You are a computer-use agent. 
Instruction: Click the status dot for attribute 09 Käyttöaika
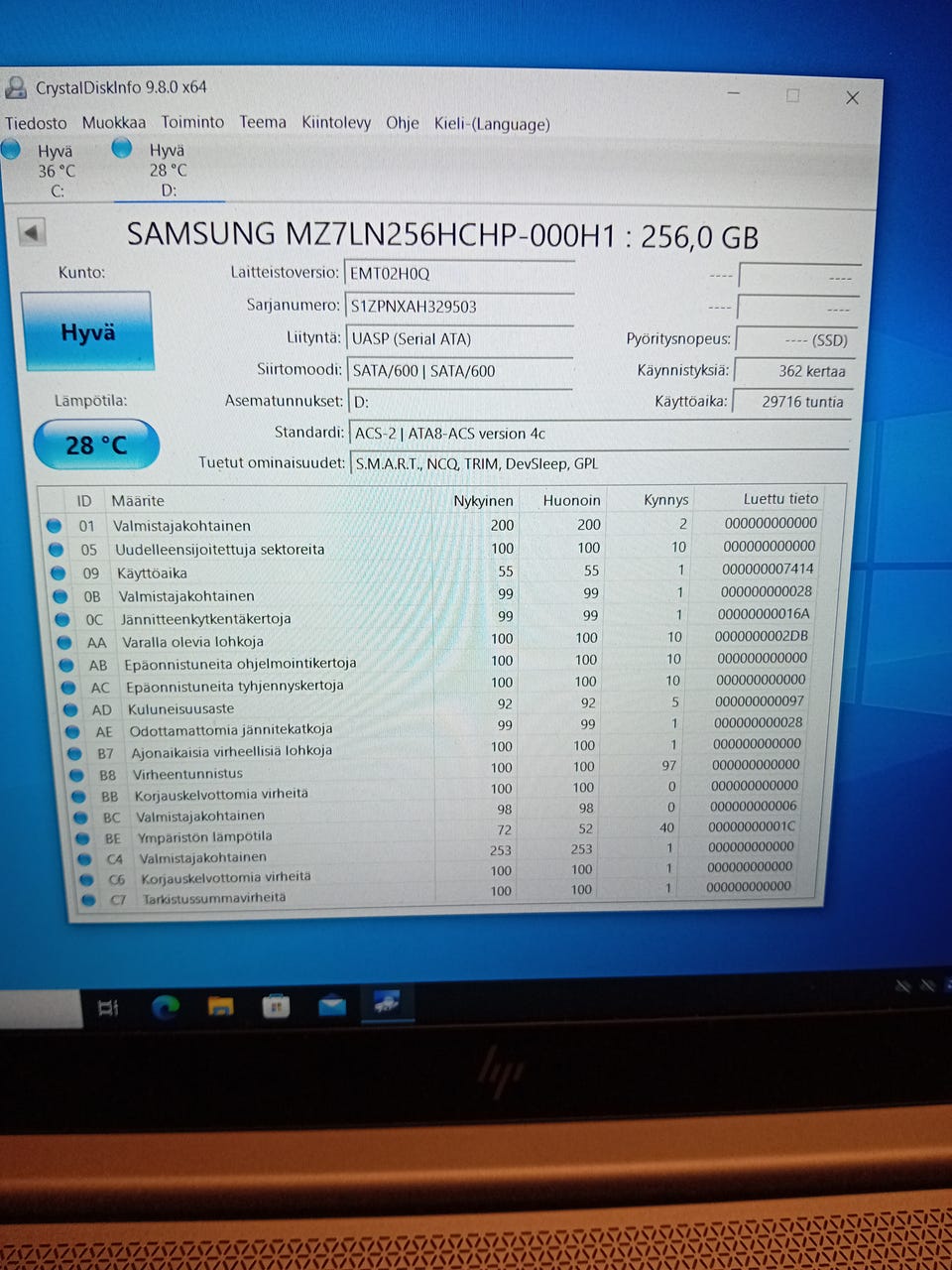(59, 572)
